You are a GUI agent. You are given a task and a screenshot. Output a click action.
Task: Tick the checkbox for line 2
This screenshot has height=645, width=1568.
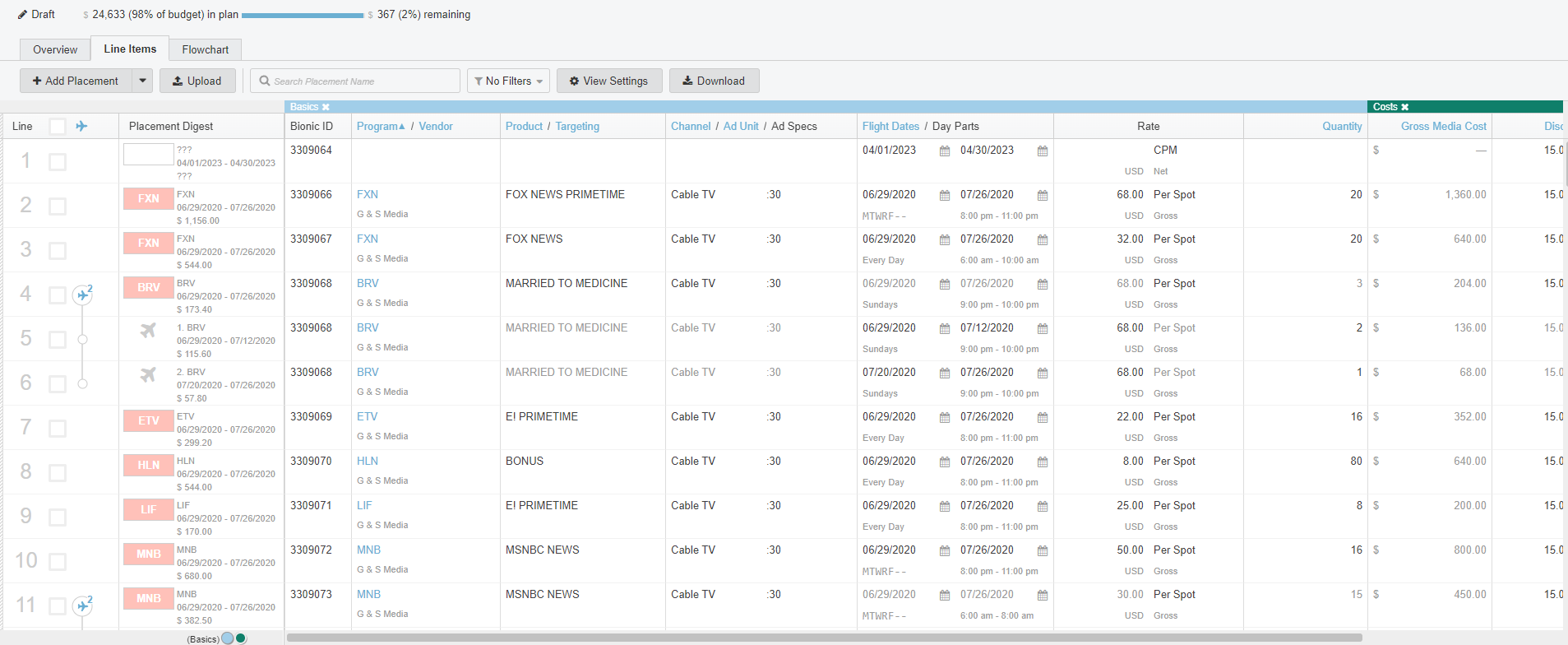point(58,206)
